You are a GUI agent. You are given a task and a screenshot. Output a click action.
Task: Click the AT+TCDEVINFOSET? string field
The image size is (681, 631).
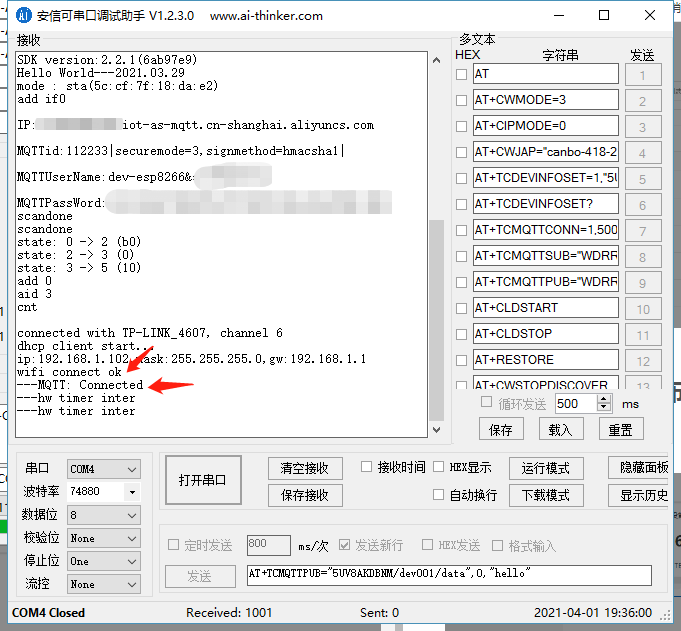coord(546,204)
